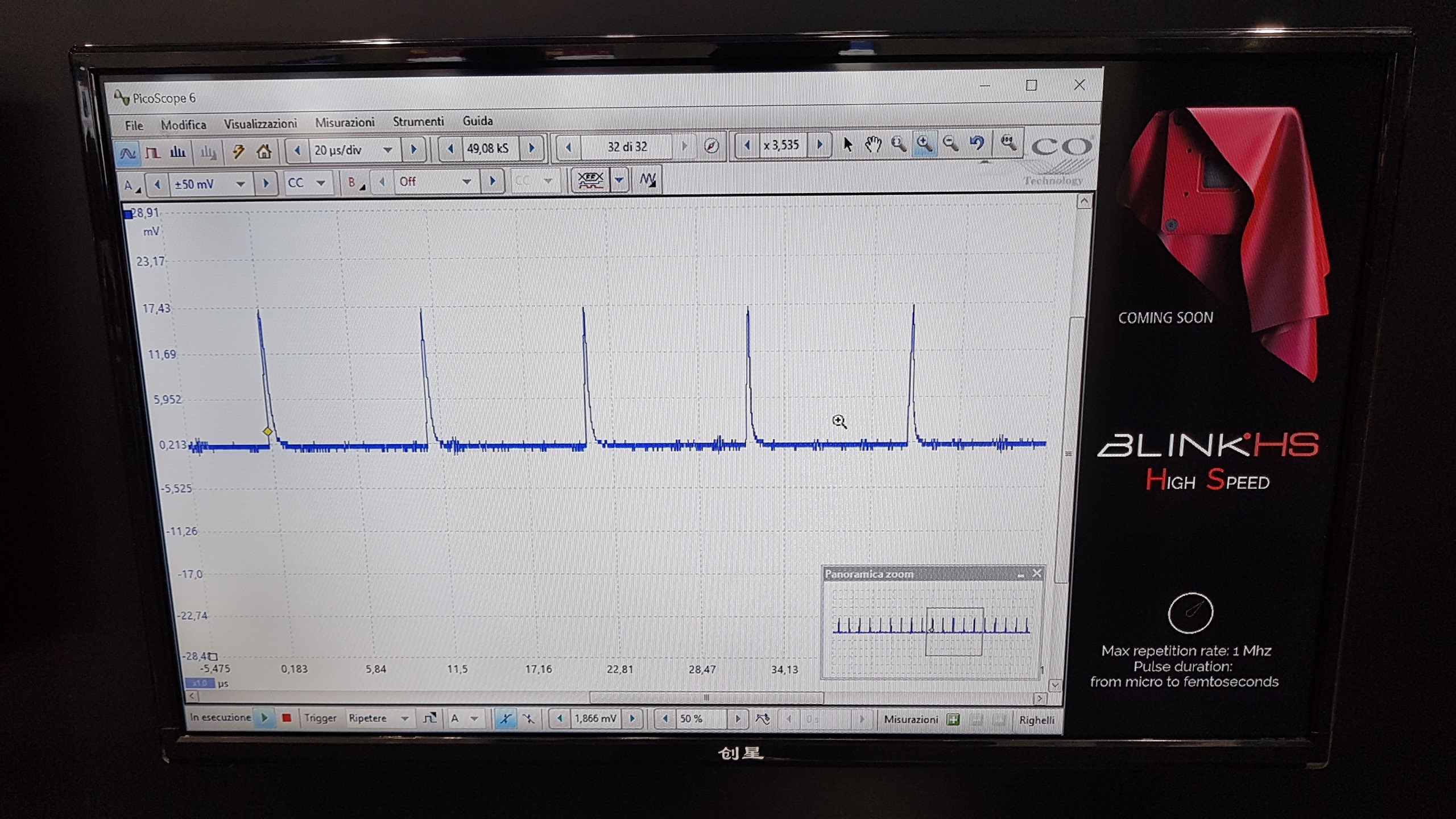Select rising edge trigger toggle
1456x819 pixels.
click(x=504, y=719)
